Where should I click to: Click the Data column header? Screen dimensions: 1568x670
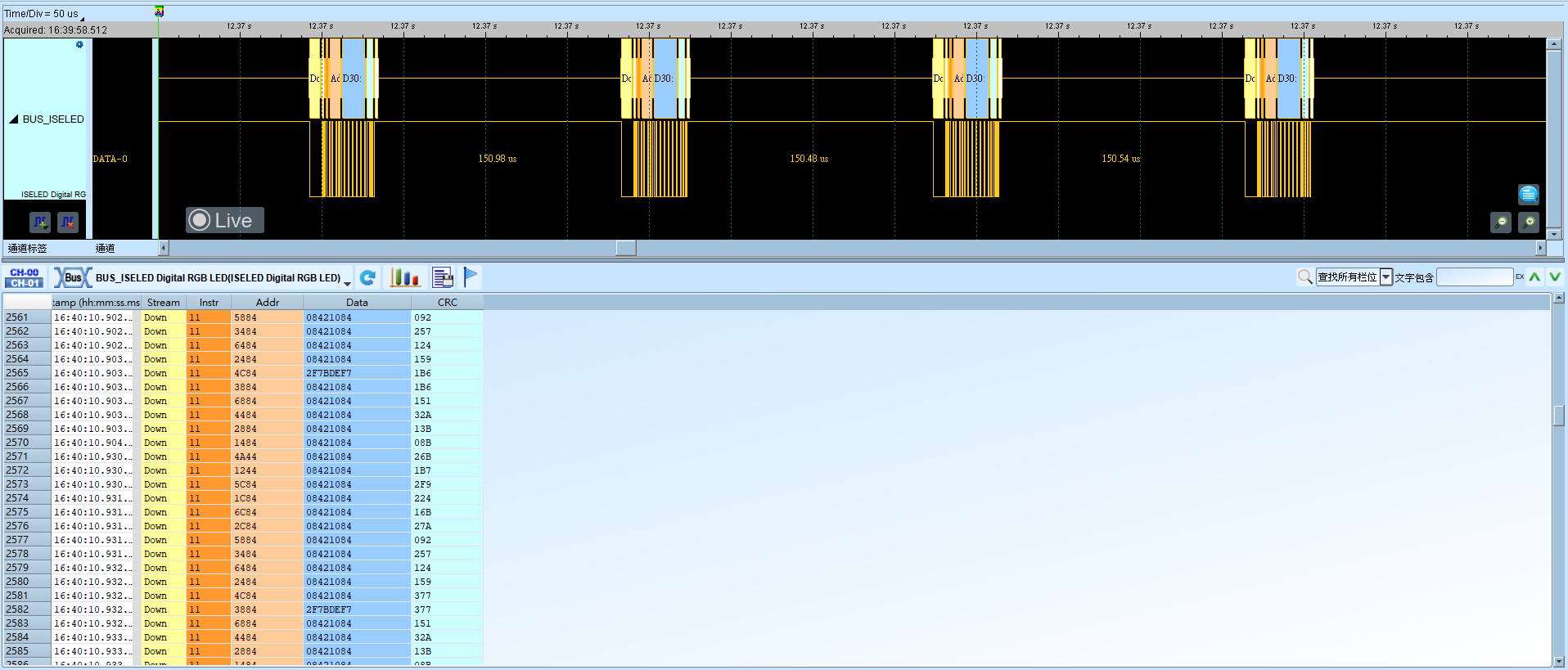pos(357,303)
